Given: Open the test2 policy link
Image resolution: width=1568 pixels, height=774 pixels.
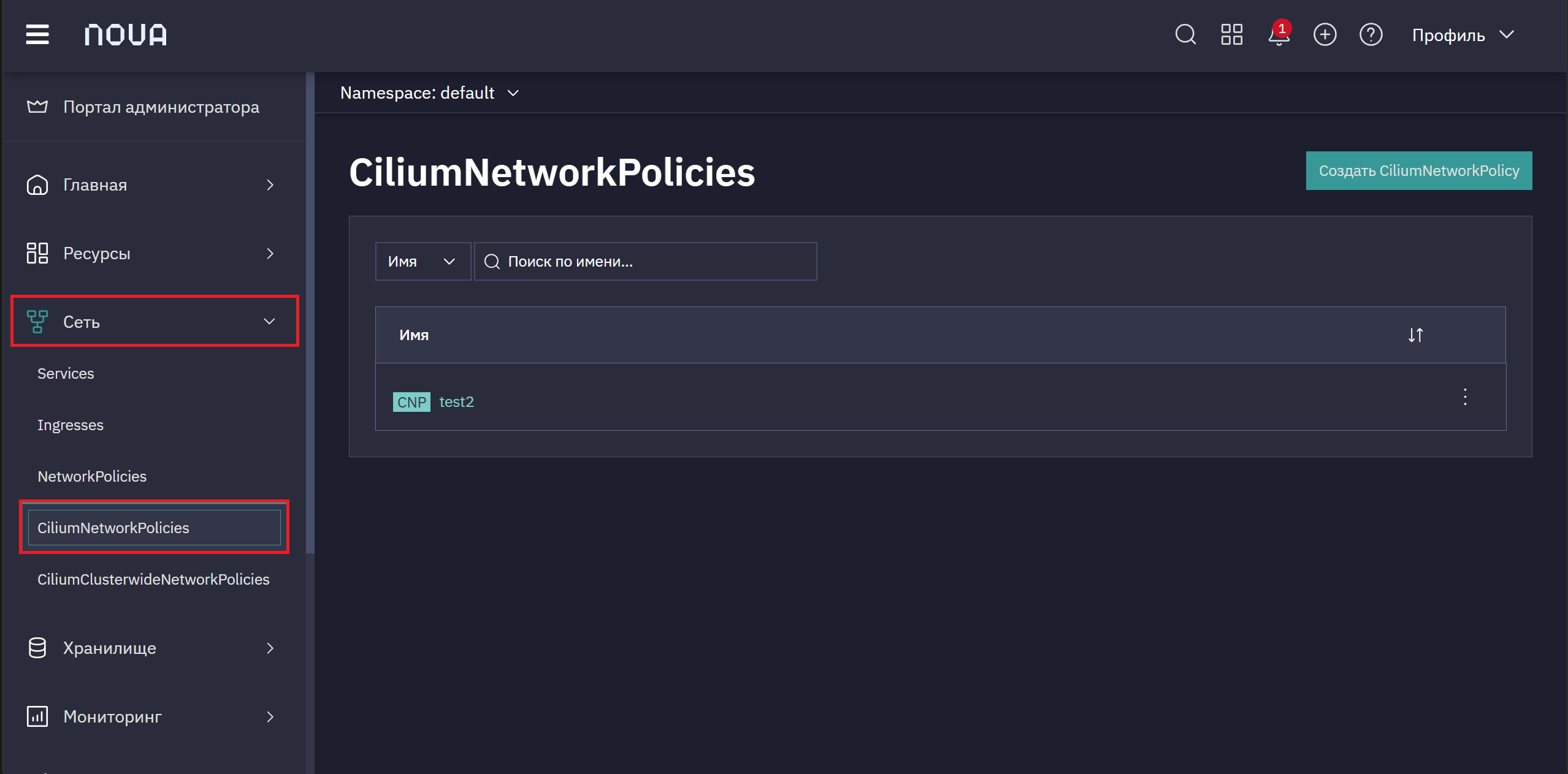Looking at the screenshot, I should point(457,402).
